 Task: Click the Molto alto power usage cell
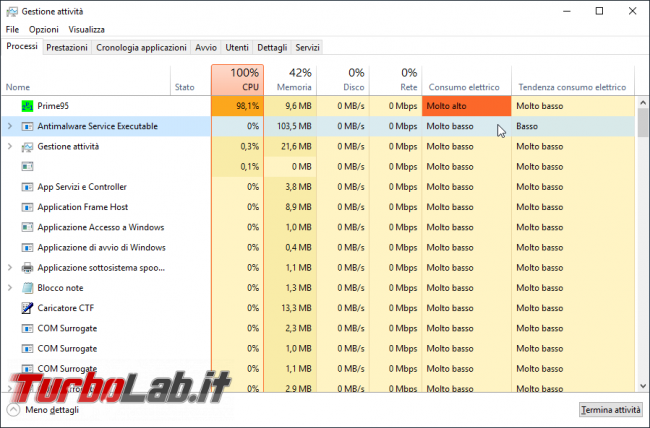[467, 106]
